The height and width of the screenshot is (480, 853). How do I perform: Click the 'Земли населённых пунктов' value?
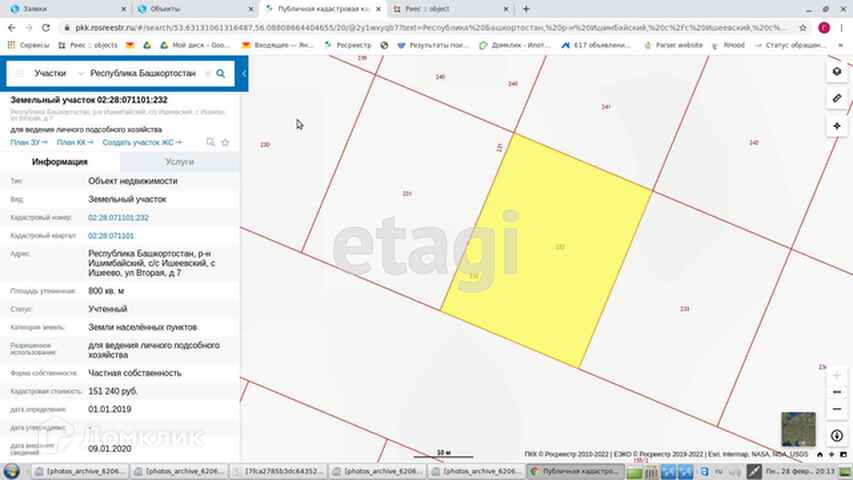tap(143, 327)
